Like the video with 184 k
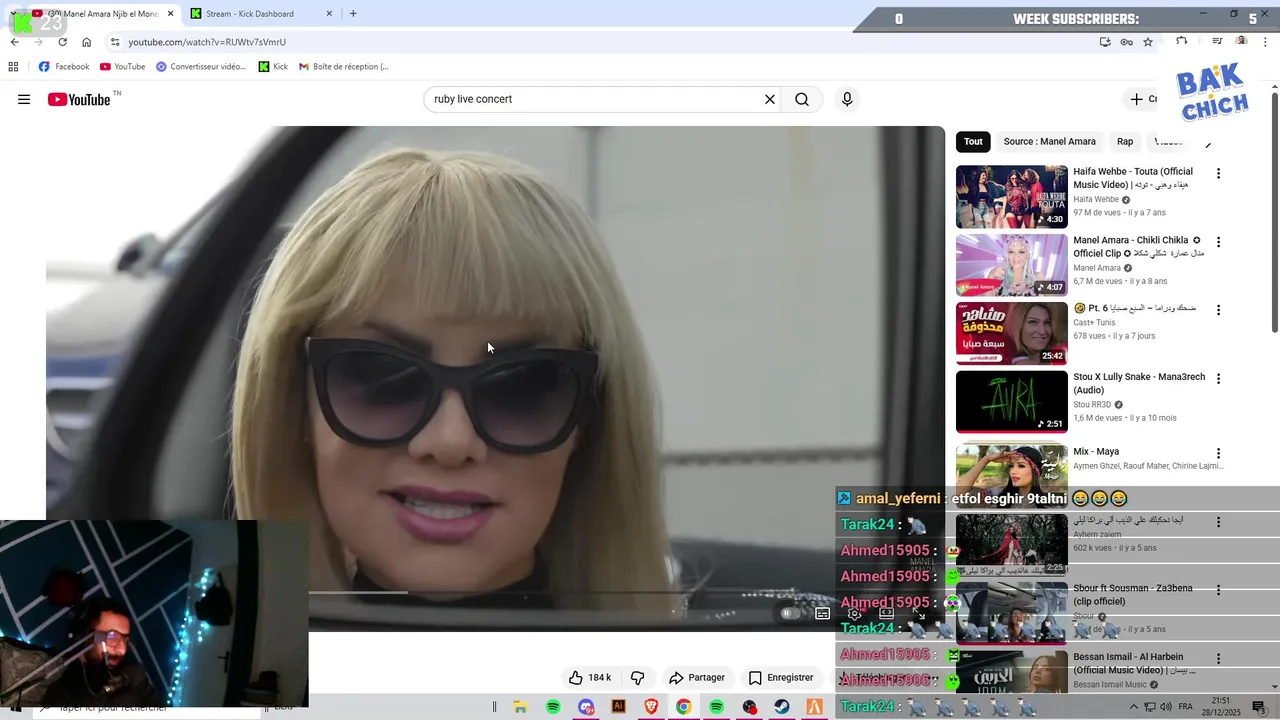Screen dimensions: 1280x720 (590, 677)
